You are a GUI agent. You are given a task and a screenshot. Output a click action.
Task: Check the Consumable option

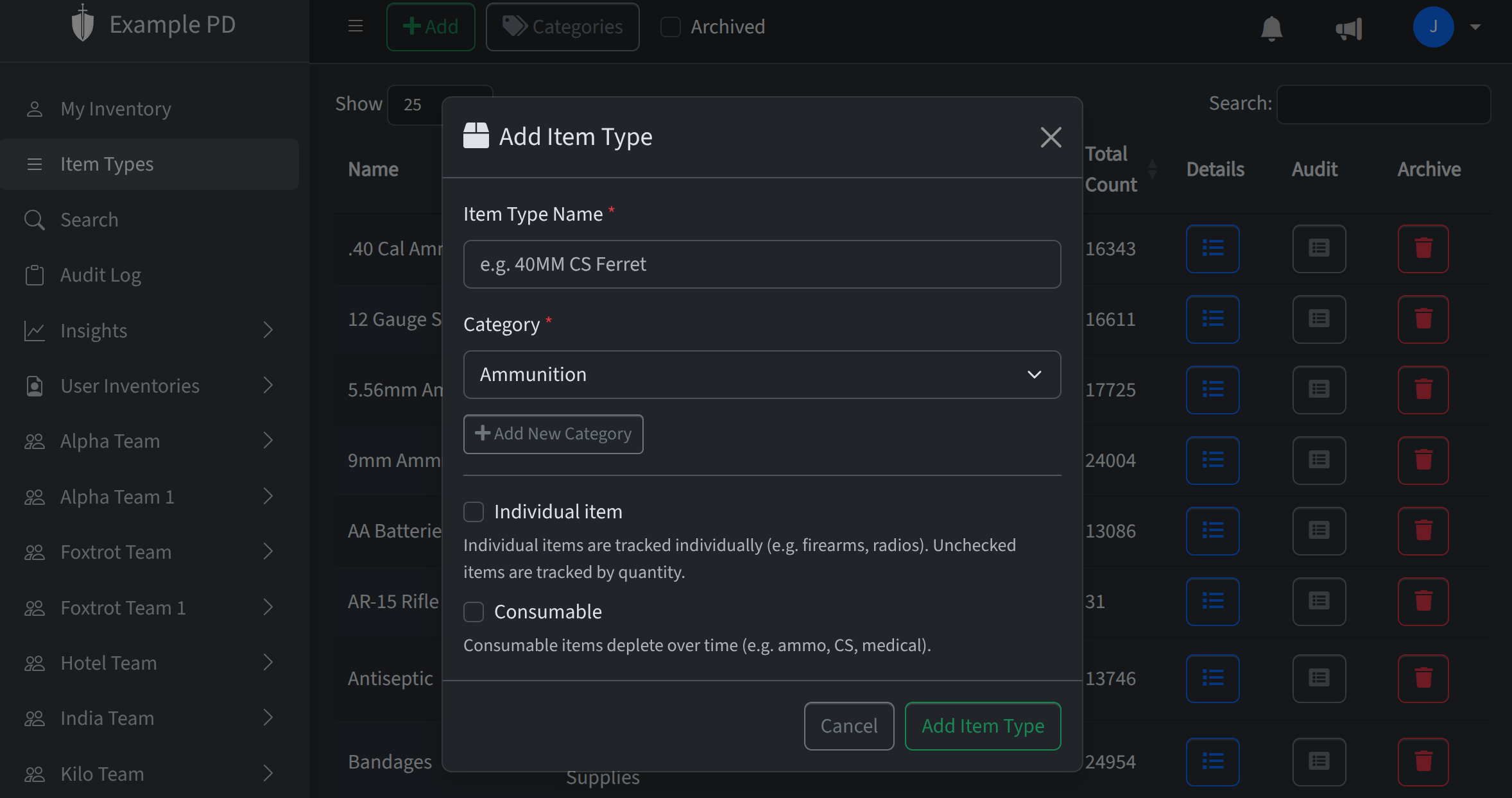(x=473, y=612)
